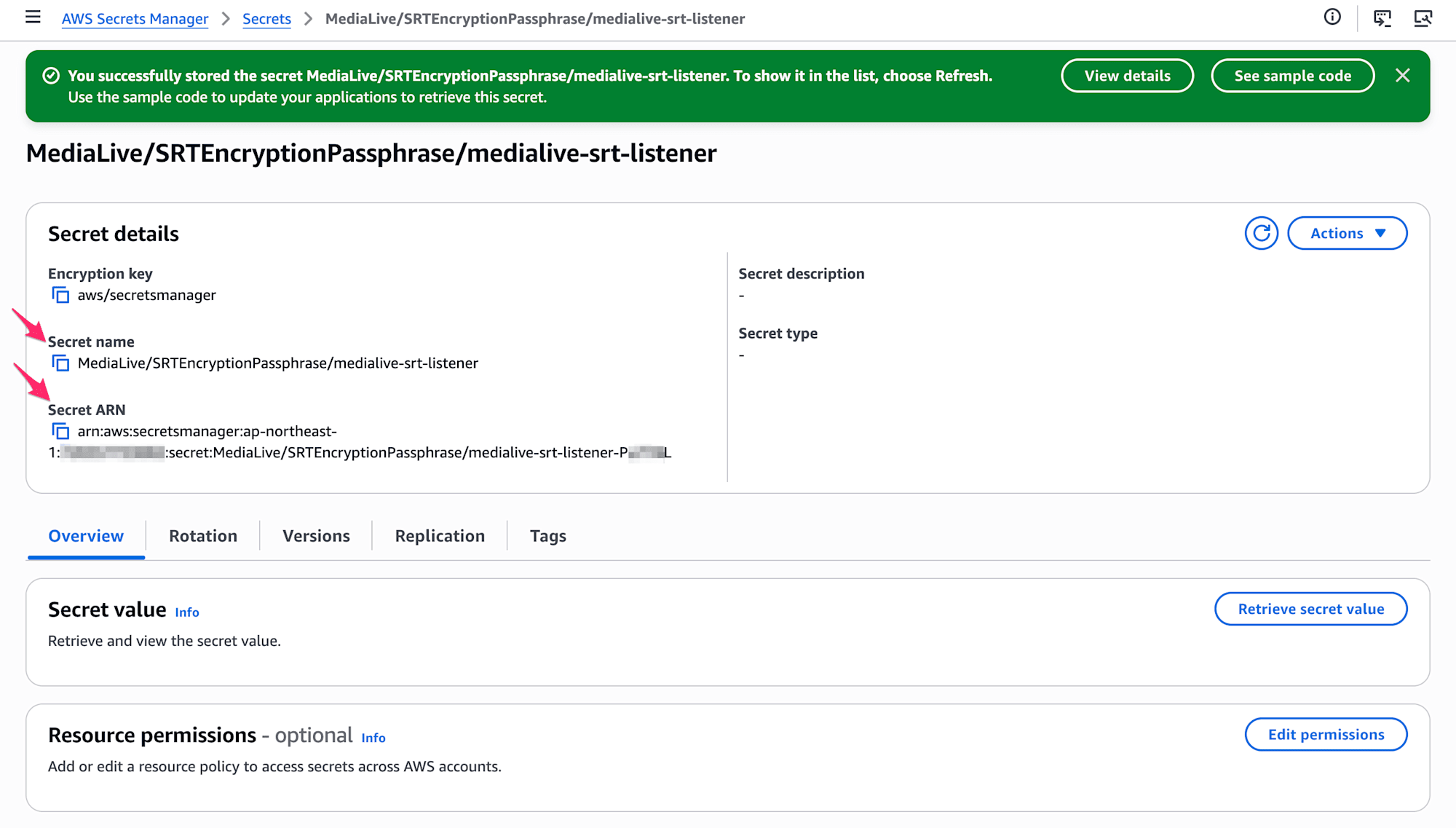Open Info link beside Secret value
The image size is (1456, 828).
tap(187, 612)
